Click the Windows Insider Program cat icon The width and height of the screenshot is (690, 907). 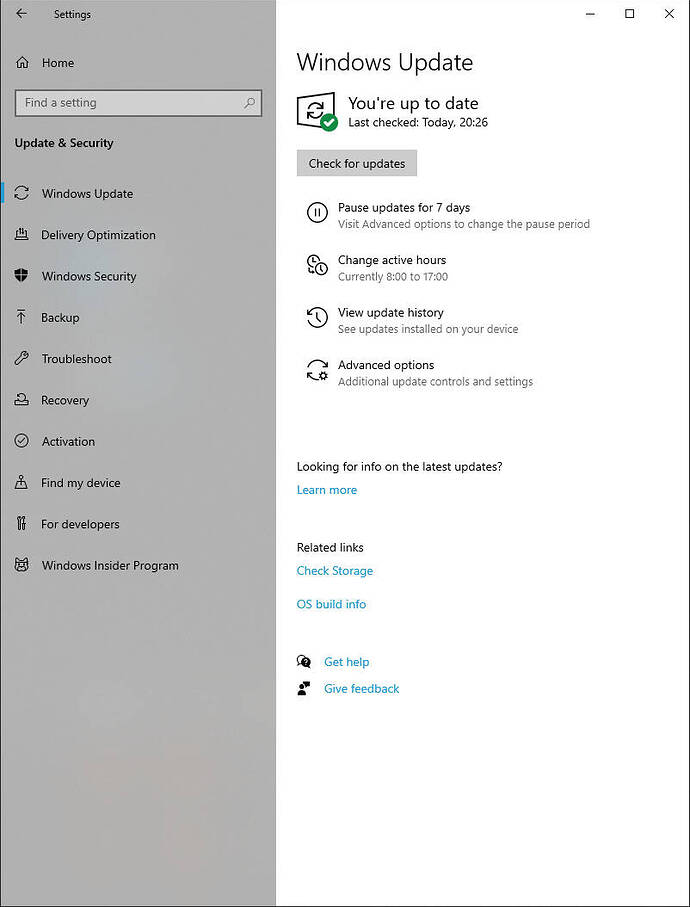click(21, 565)
